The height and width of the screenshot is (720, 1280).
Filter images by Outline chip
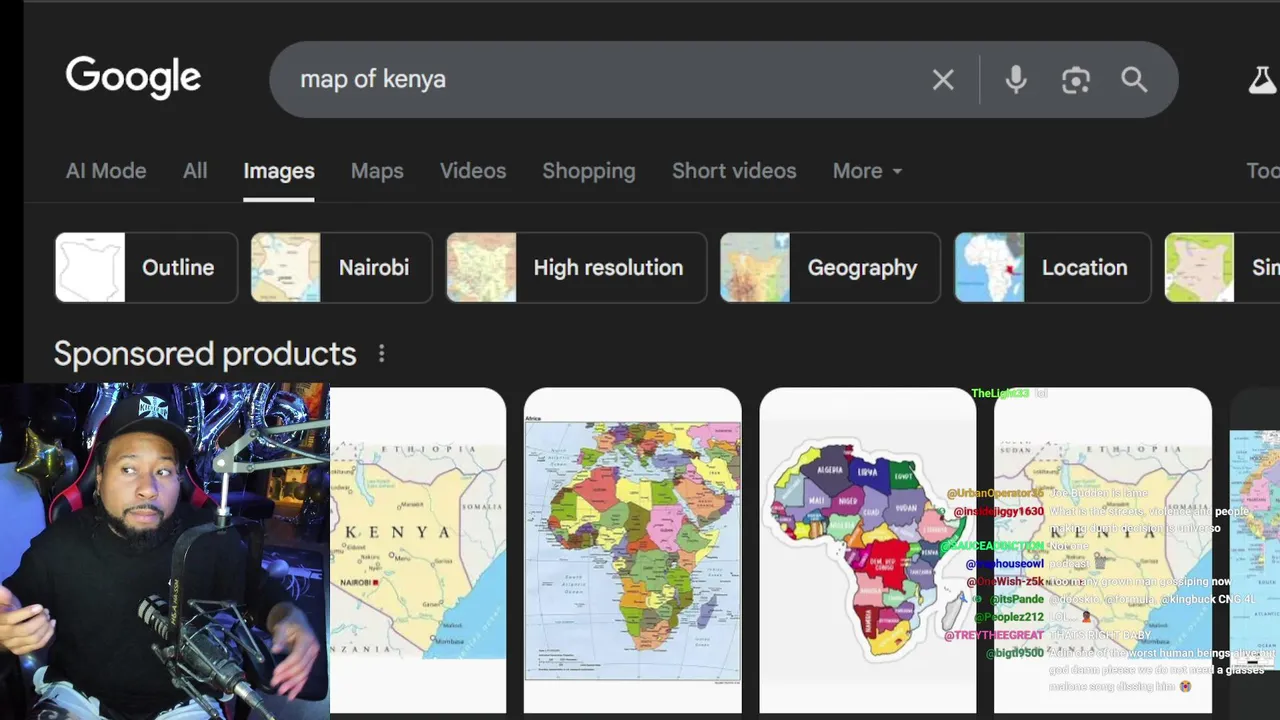tap(146, 268)
